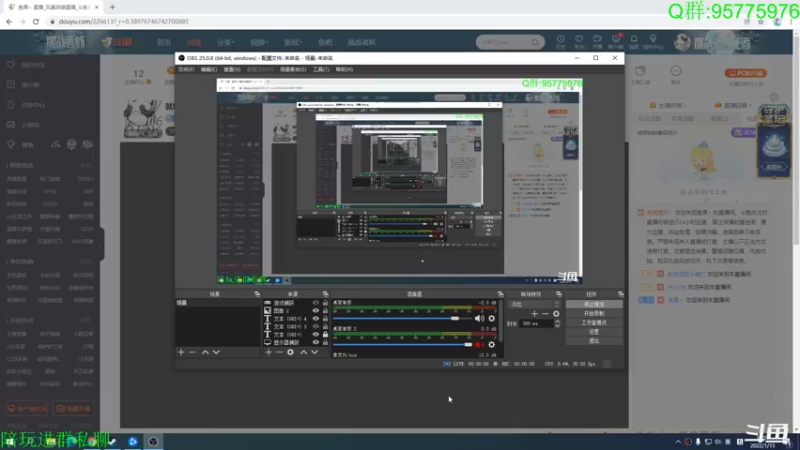Pop out the Scenes dock panel
Screen dimensions: 800x450
[257, 294]
